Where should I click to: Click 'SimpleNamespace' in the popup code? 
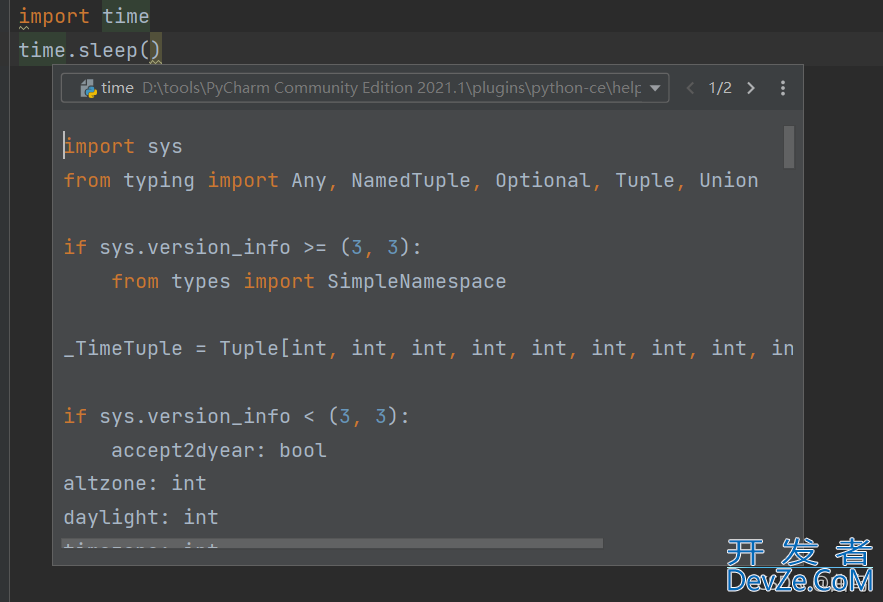pos(417,281)
